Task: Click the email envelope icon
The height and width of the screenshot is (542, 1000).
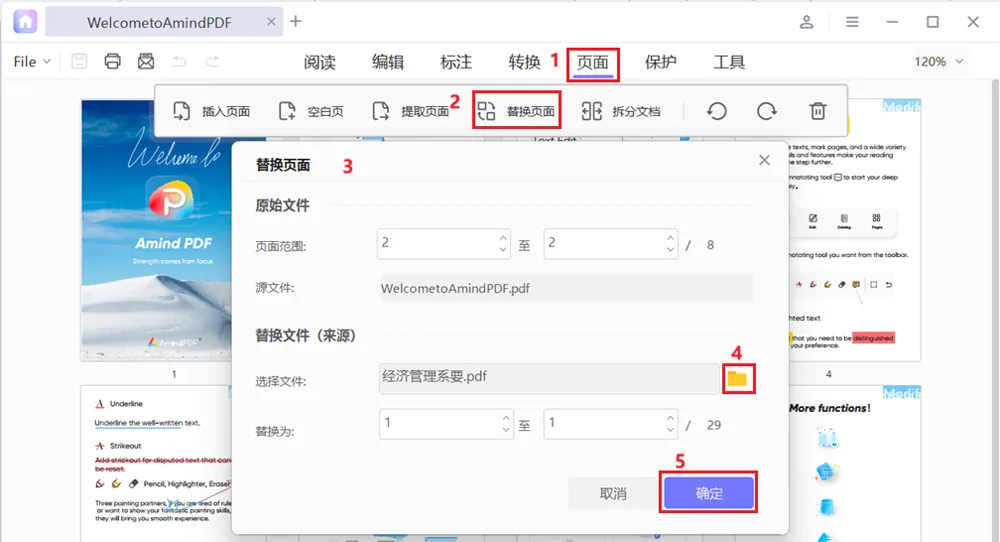Action: [146, 61]
